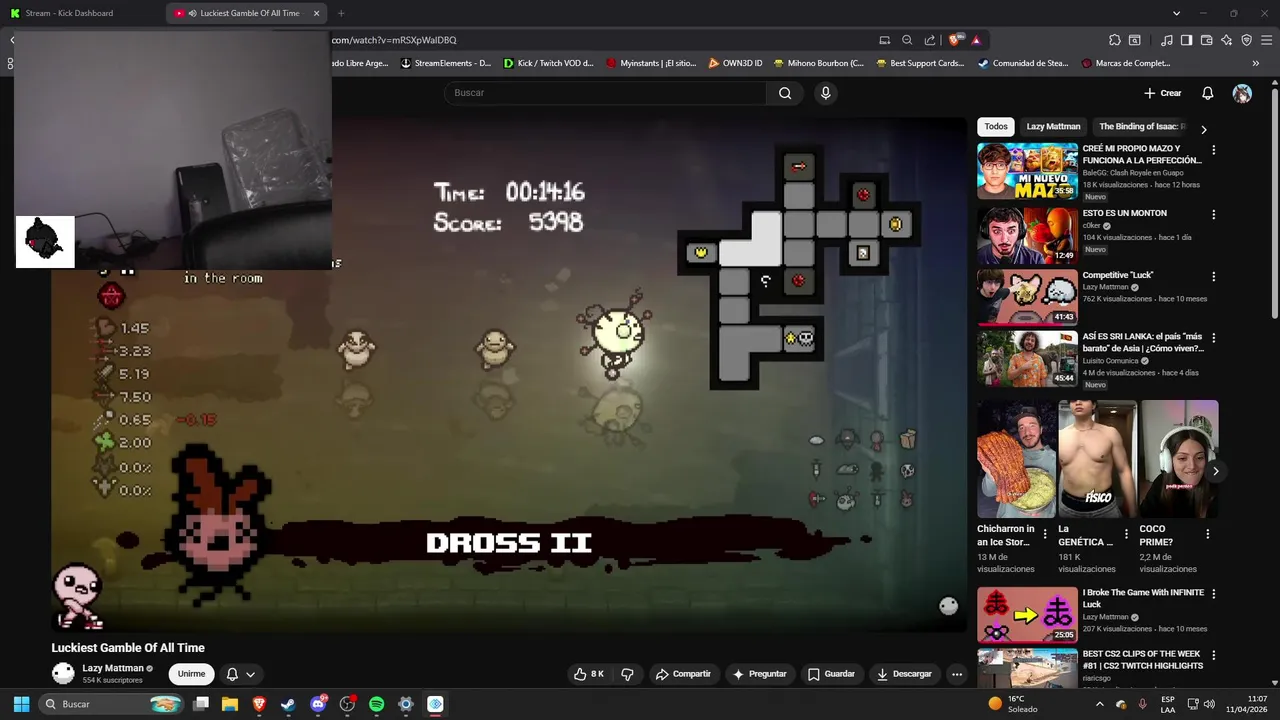Open options menu for ESTO ES UN MONTON
The image size is (1280, 720).
(1214, 214)
